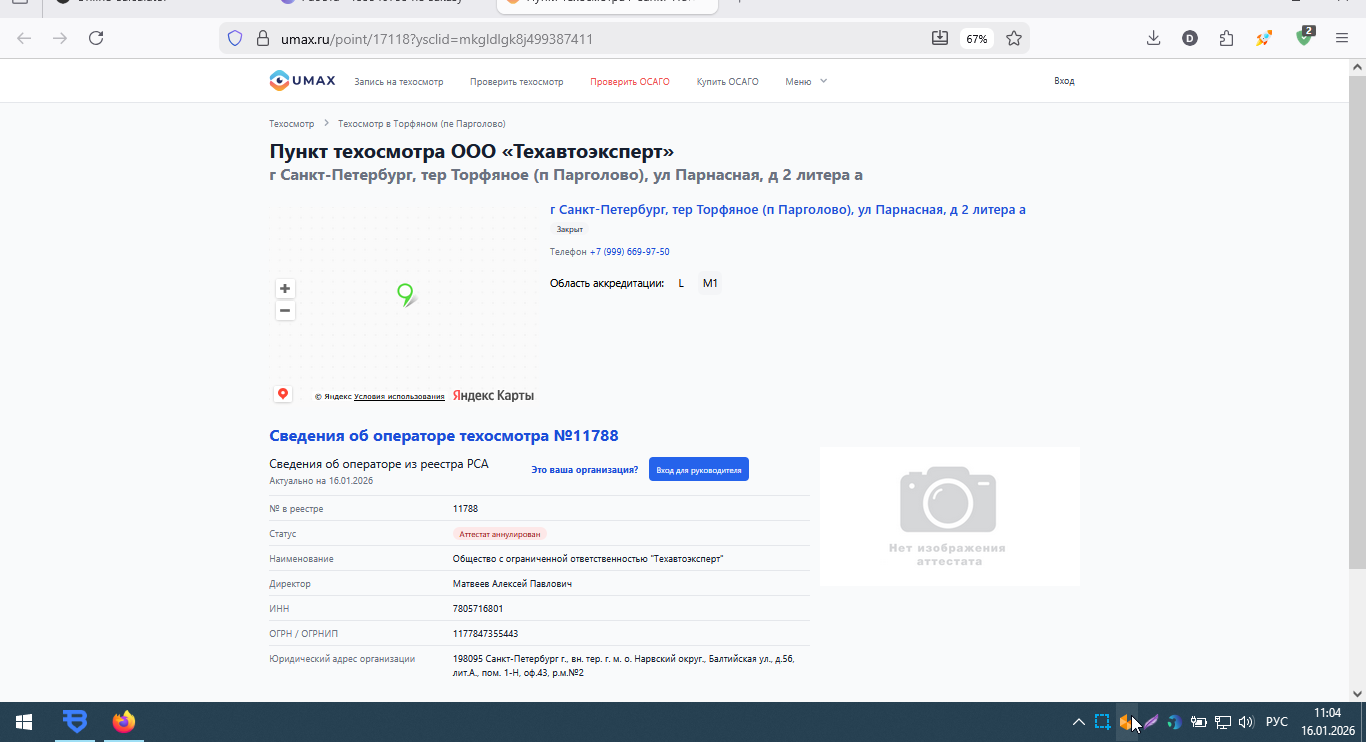Open Условия использования Yandex terms link
The image size is (1366, 742).
point(399,397)
